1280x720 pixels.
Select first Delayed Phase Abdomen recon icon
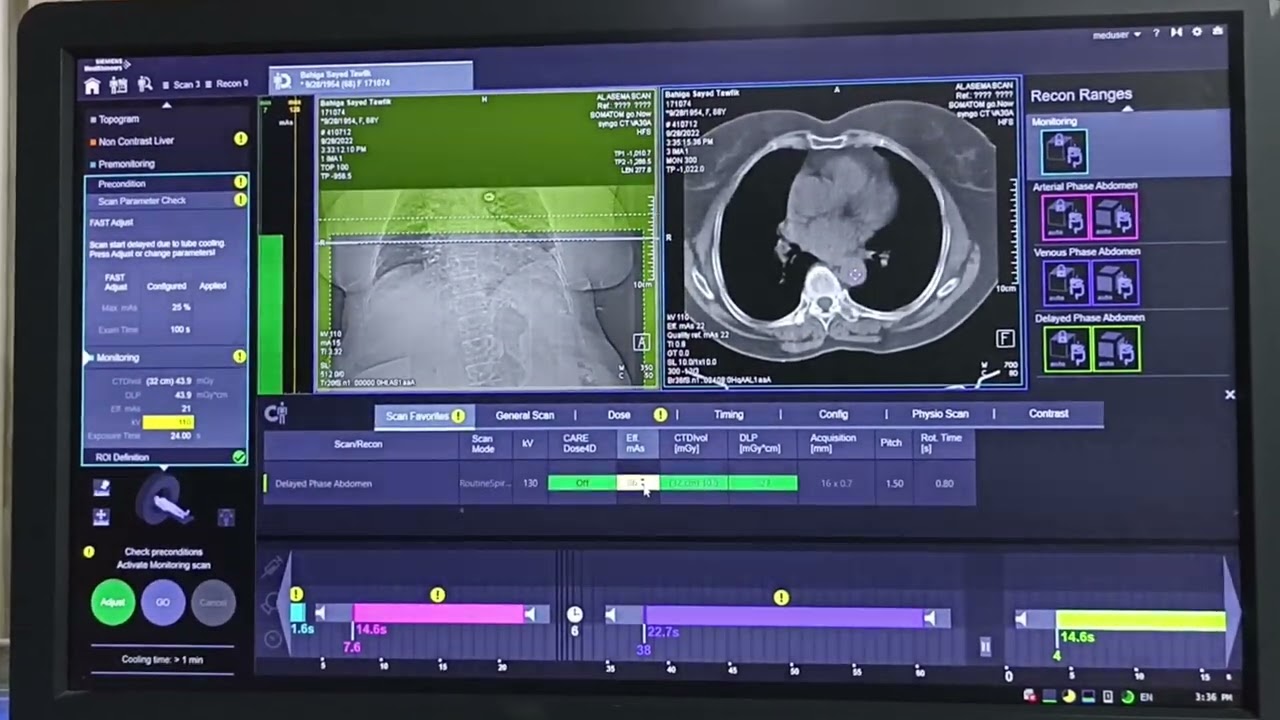[1067, 349]
